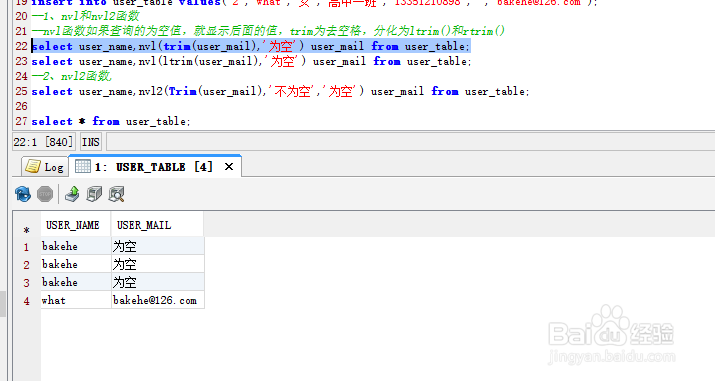Click line number 25 in the gutter
The width and height of the screenshot is (715, 381).
pos(21,91)
